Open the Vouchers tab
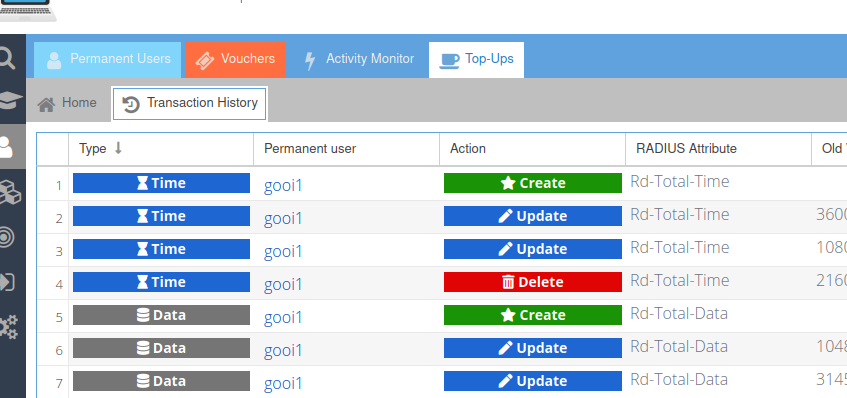The width and height of the screenshot is (847, 398). tap(235, 59)
